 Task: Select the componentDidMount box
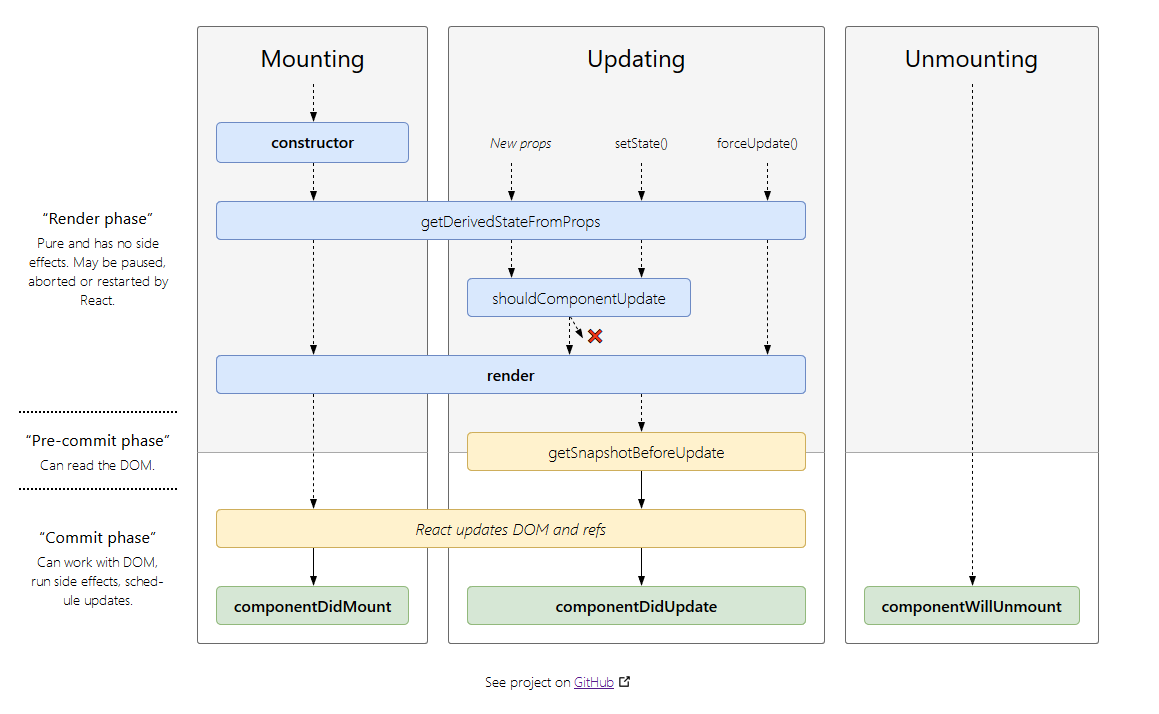pyautogui.click(x=312, y=606)
